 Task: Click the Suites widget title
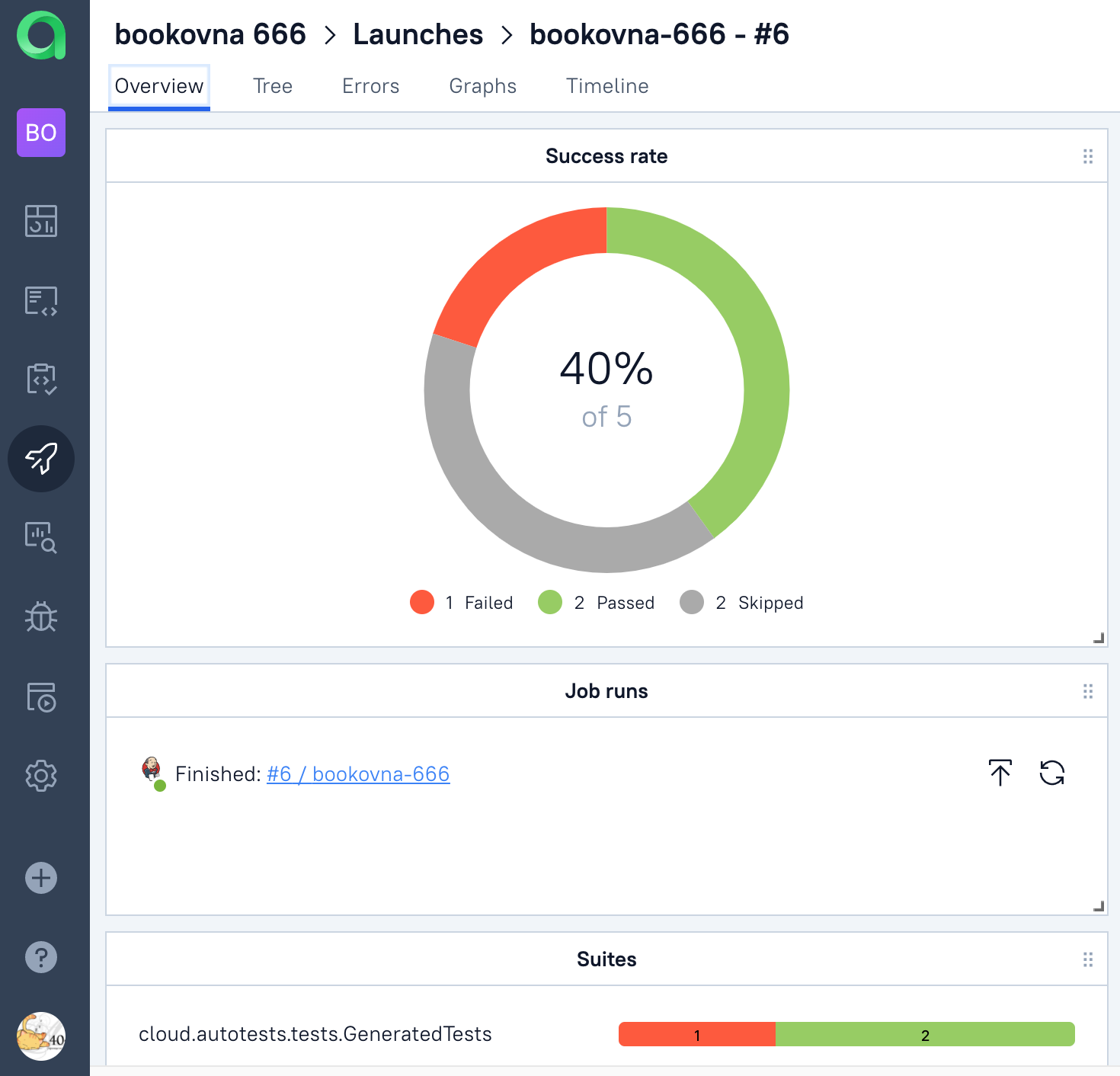pos(606,959)
